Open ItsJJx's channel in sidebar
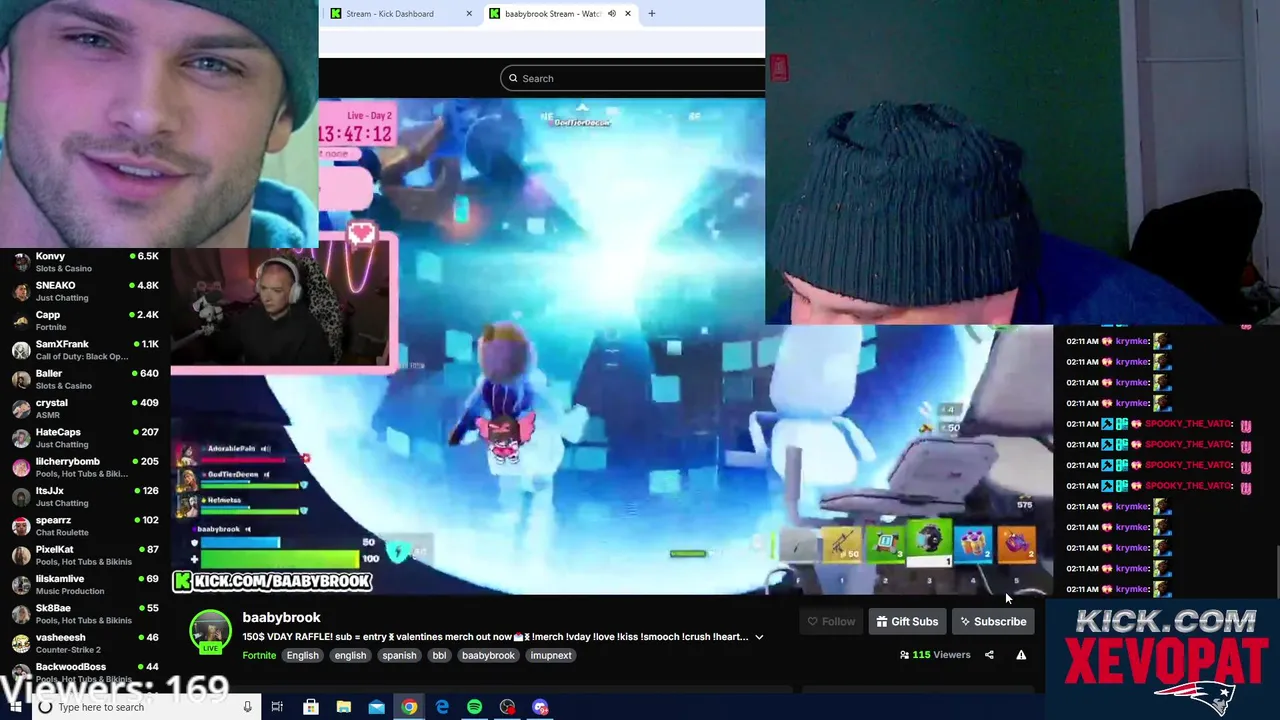This screenshot has width=1280, height=720. (x=85, y=497)
